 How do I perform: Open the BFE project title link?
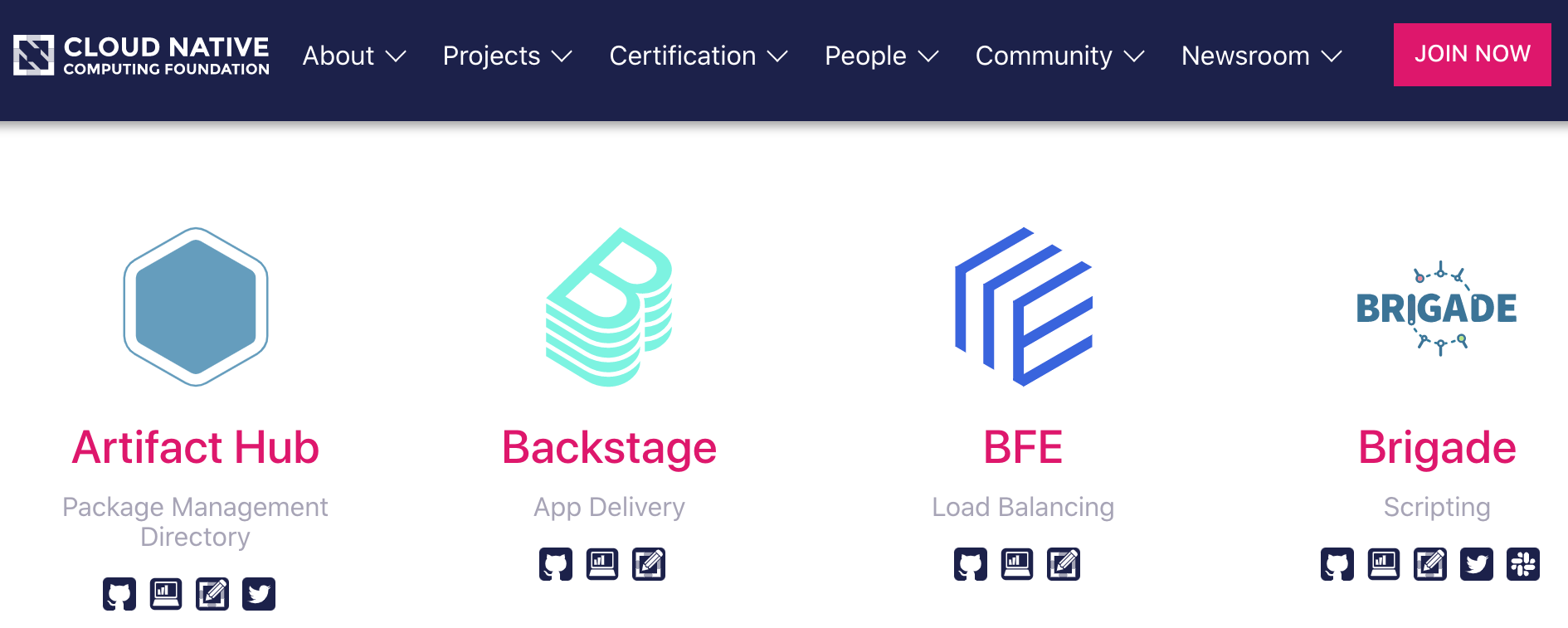point(1023,448)
